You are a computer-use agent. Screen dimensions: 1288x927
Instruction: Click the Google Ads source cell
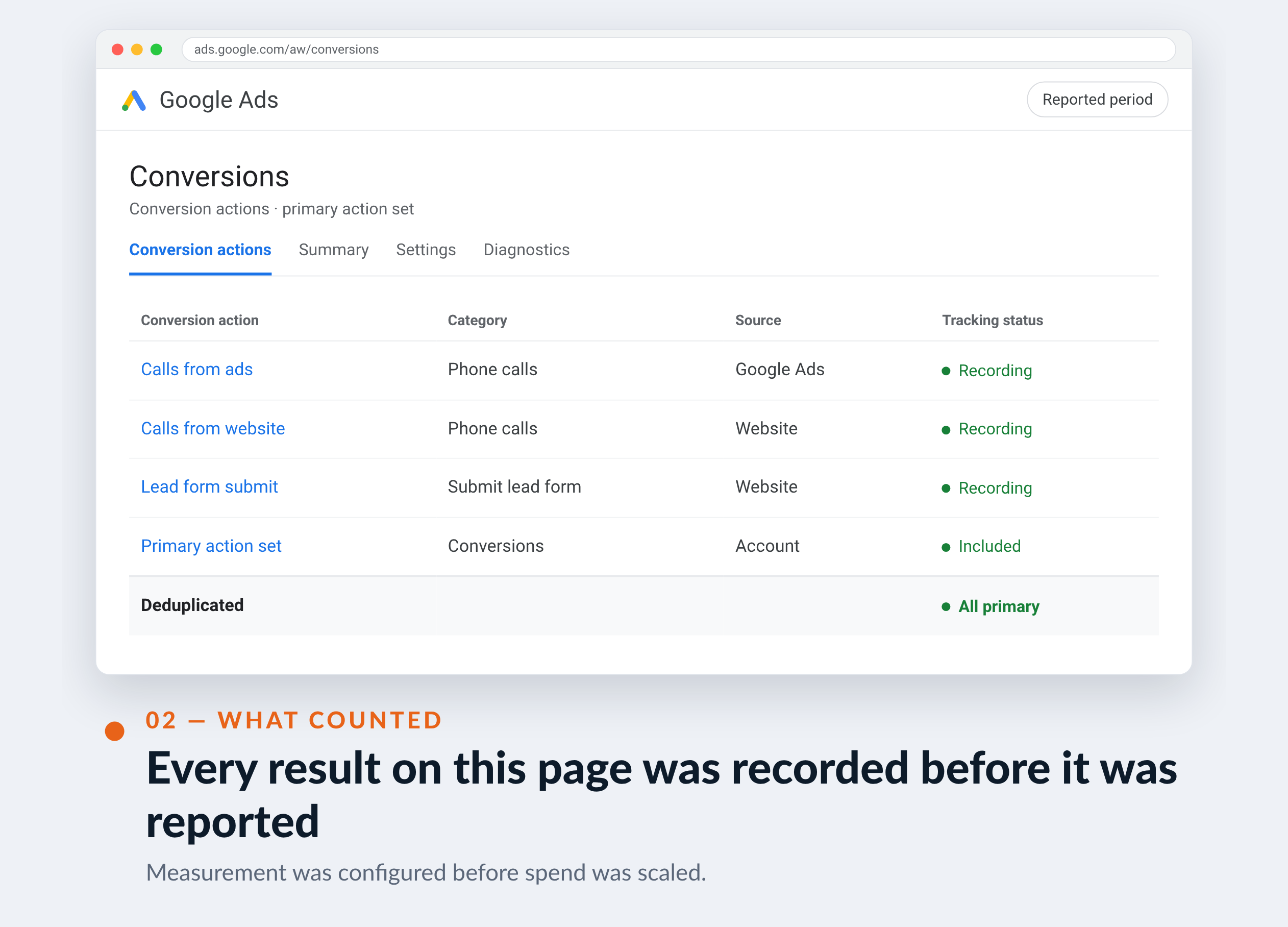(x=779, y=369)
